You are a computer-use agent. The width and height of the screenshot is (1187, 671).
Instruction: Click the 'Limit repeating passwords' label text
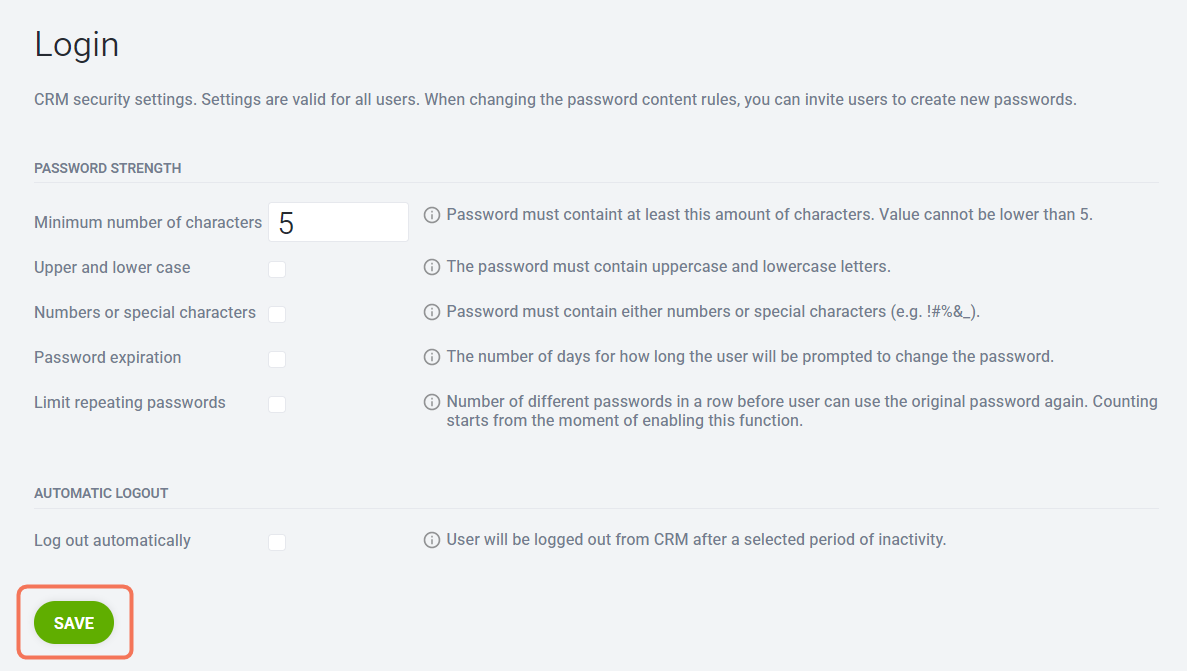(129, 403)
